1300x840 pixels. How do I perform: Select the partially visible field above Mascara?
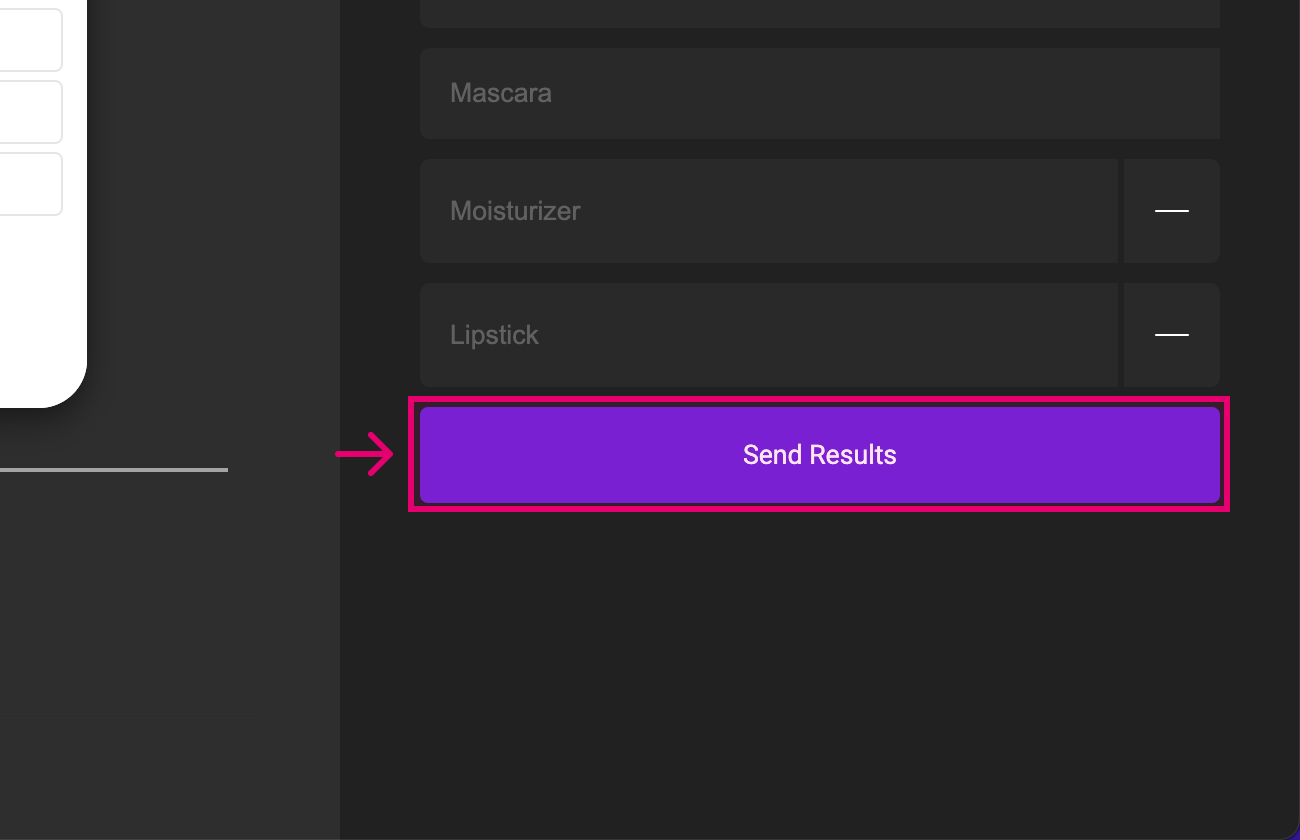coord(820,13)
